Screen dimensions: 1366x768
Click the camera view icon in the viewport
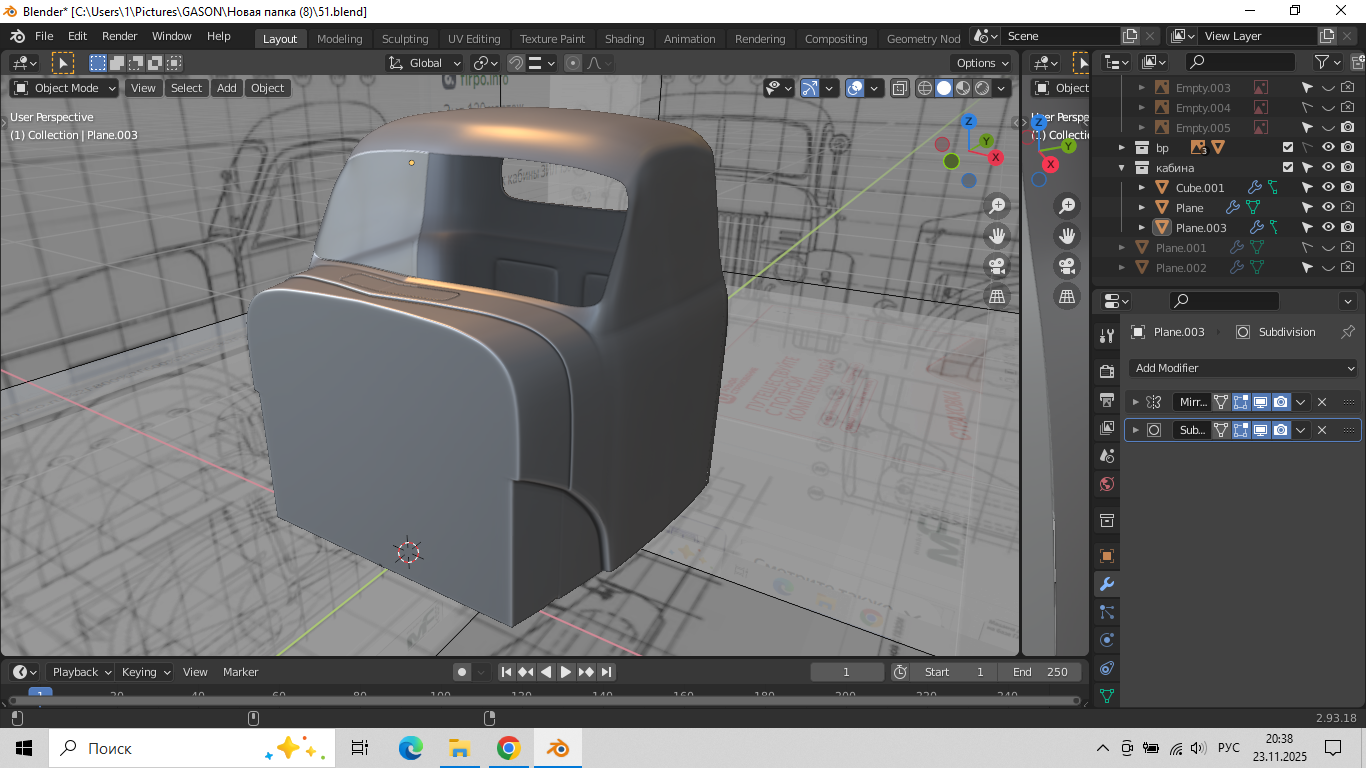point(996,266)
